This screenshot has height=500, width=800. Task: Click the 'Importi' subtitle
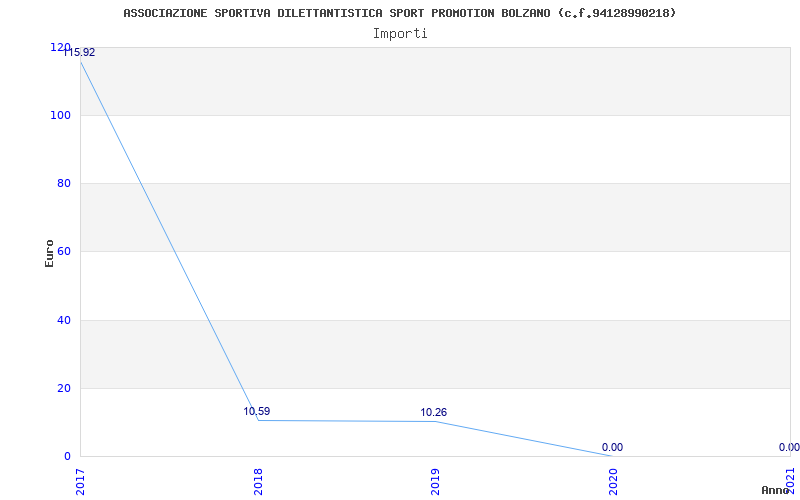(400, 34)
